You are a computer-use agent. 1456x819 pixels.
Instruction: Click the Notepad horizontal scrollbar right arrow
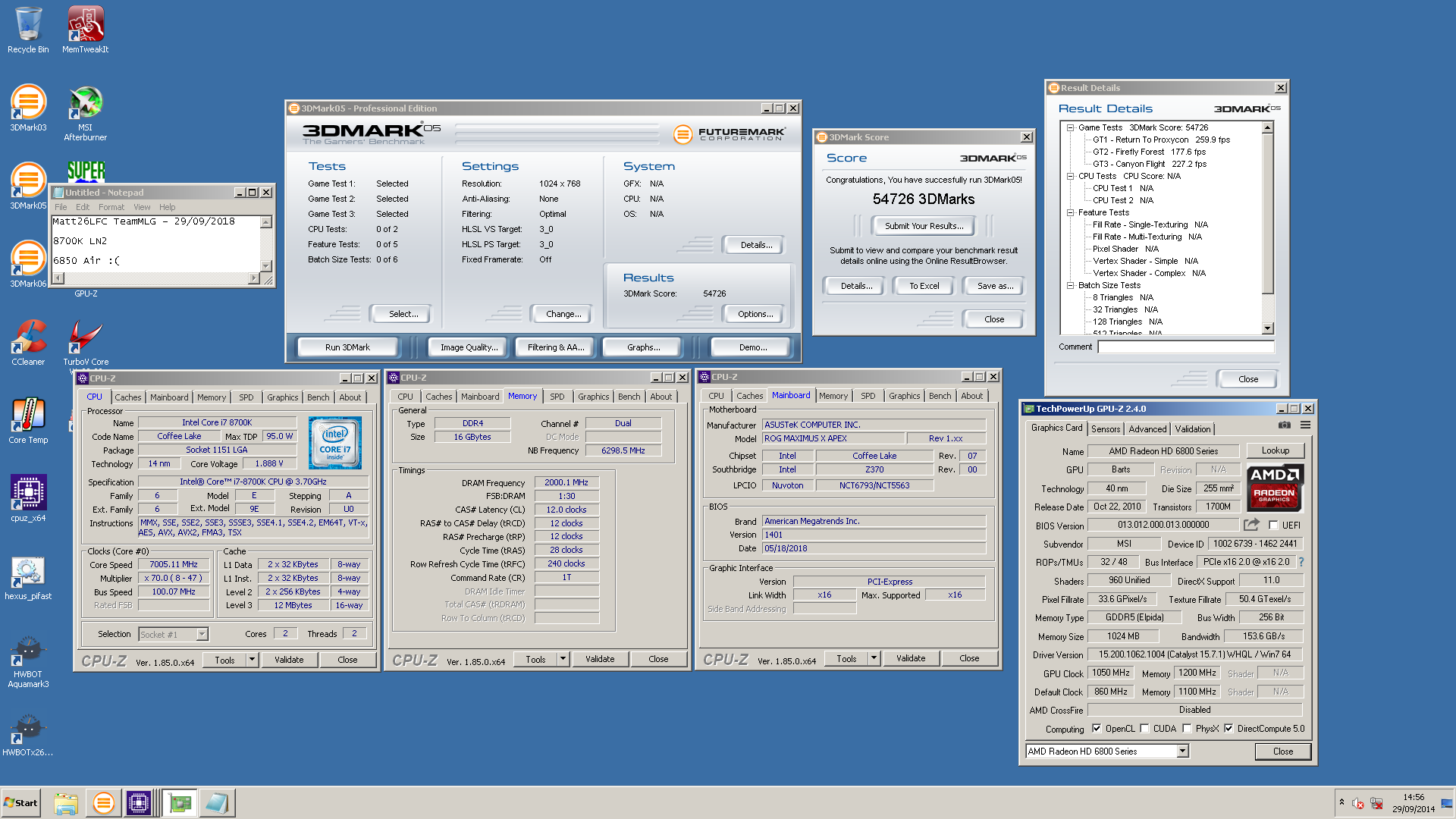tap(254, 278)
